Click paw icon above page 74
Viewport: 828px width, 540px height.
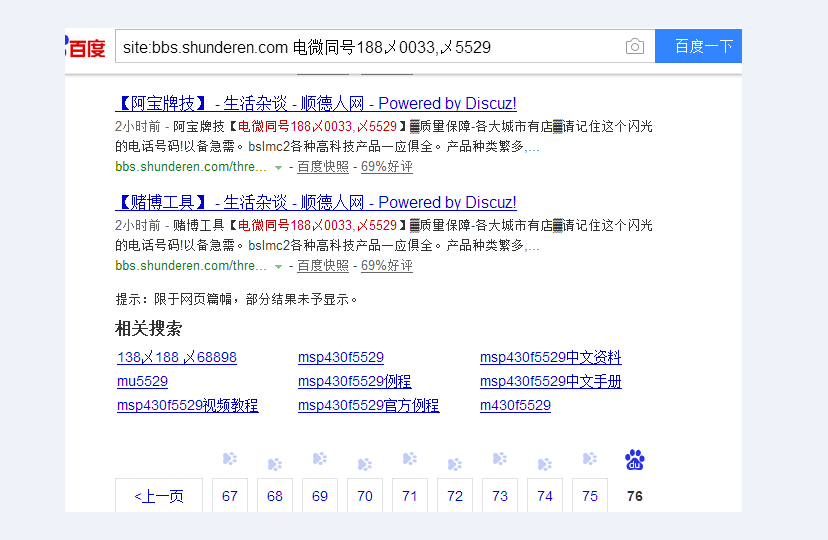(545, 465)
